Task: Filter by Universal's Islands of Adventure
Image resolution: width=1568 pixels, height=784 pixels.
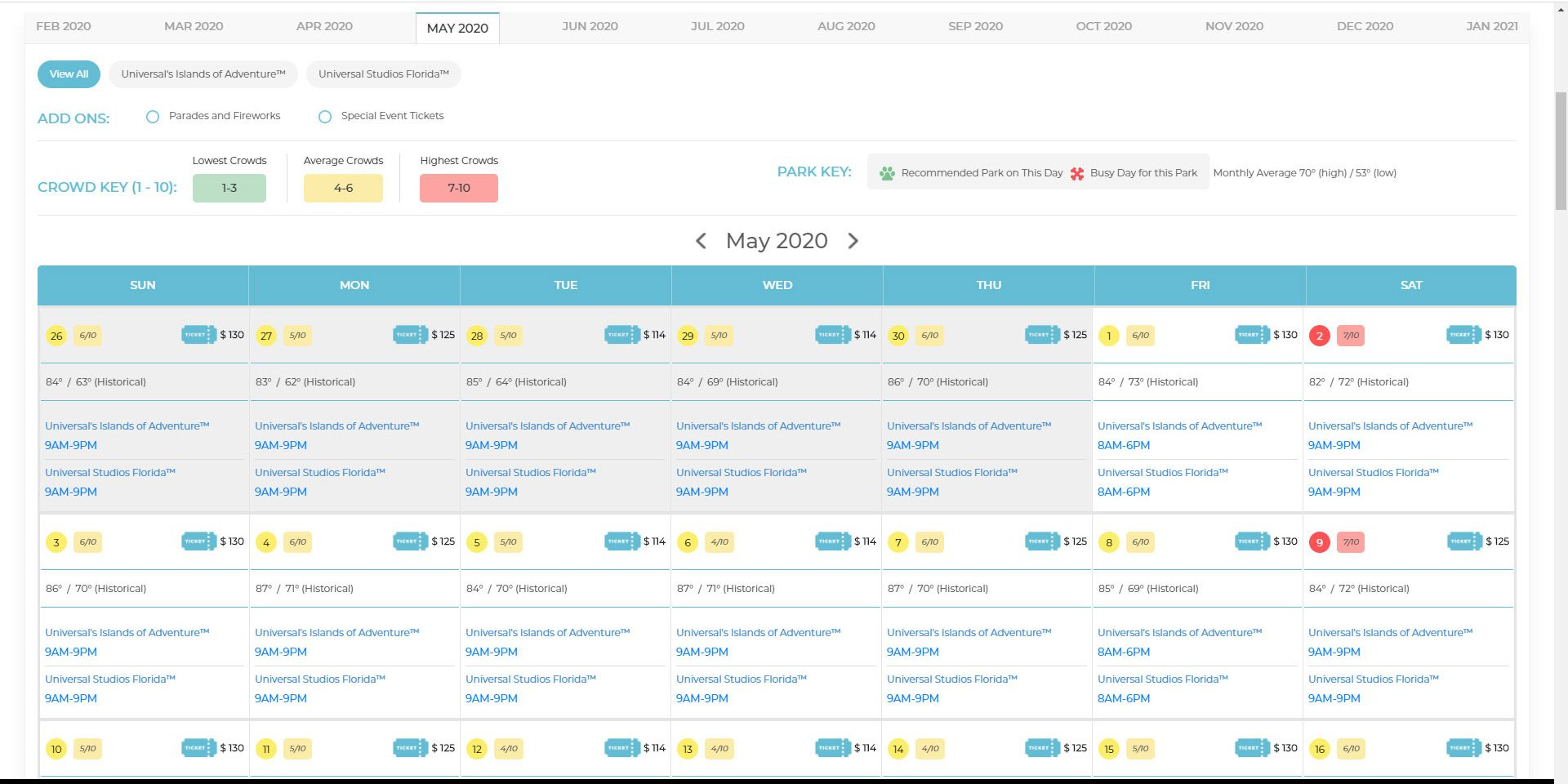Action: 203,74
